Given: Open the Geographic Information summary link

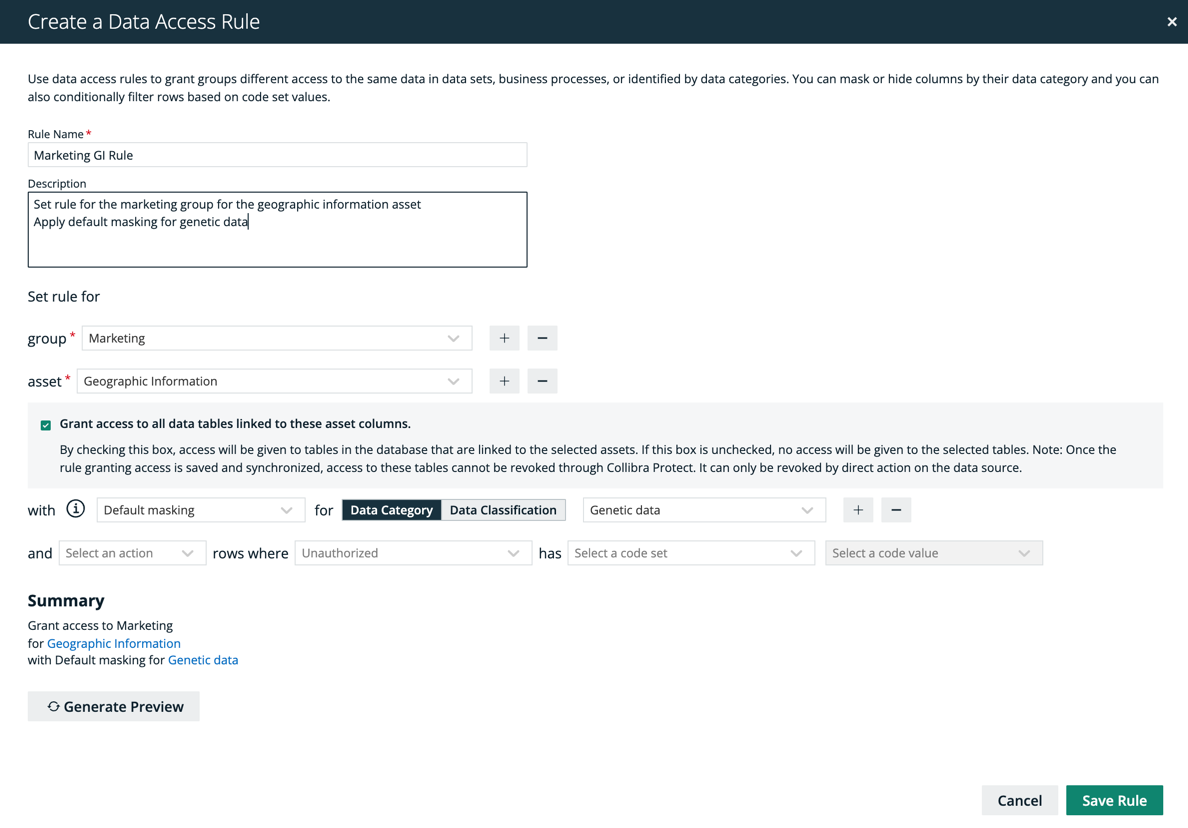Looking at the screenshot, I should (114, 643).
